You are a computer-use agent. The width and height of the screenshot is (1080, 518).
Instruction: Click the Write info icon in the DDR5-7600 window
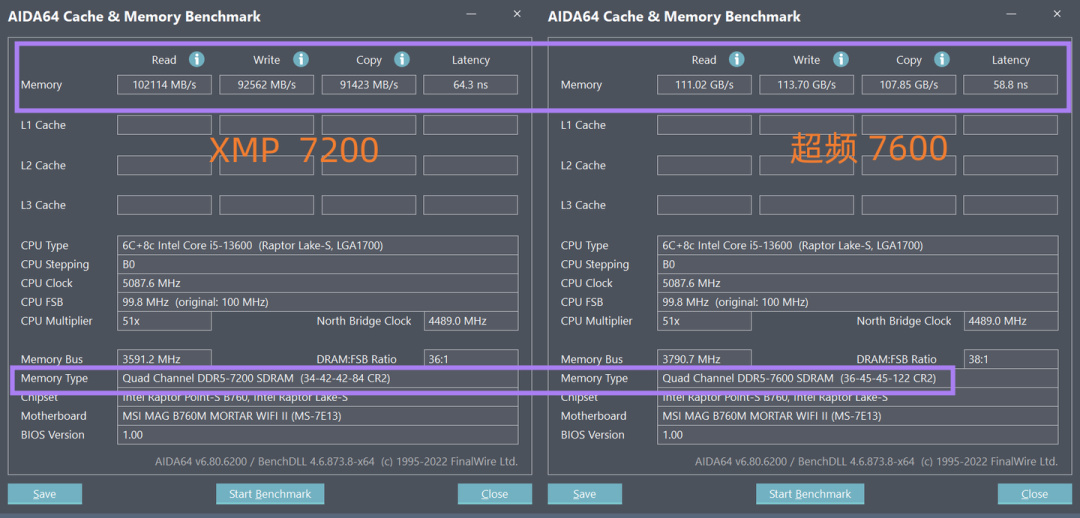point(841,60)
